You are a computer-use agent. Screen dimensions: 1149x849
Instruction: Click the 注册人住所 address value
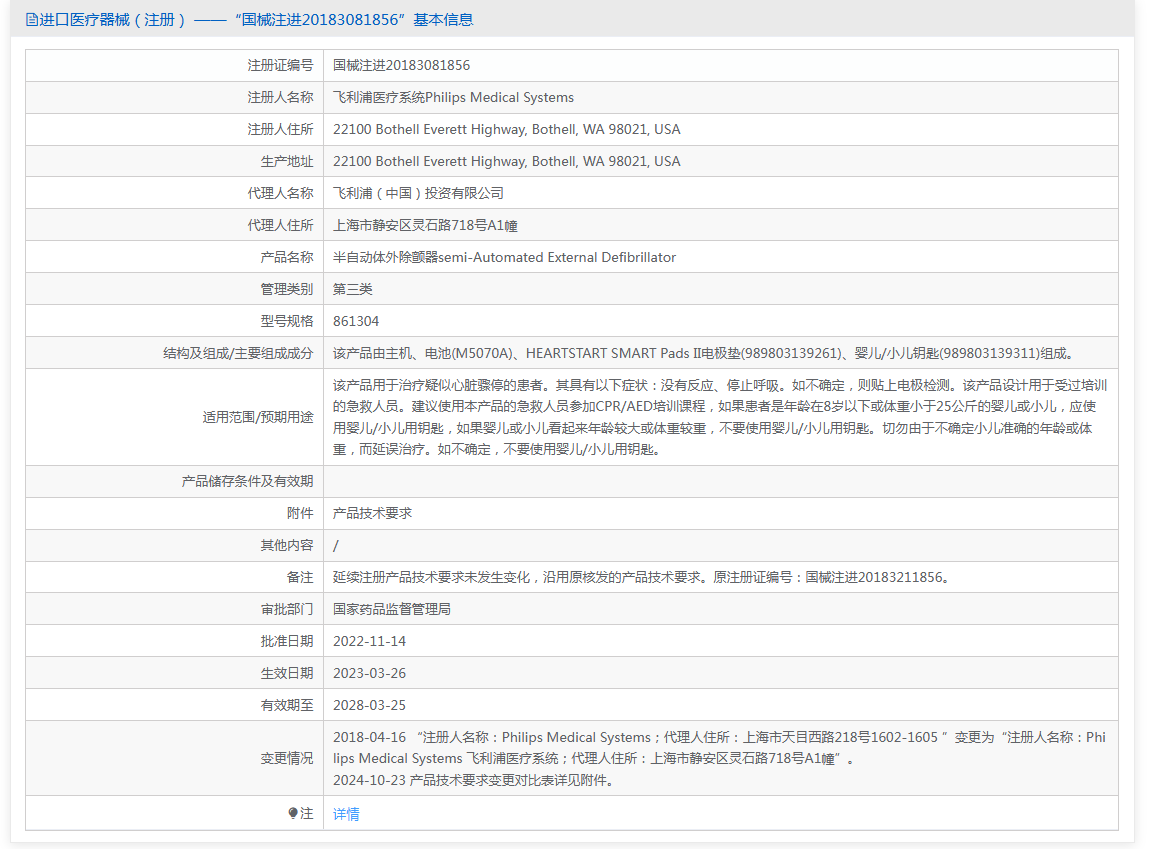point(506,129)
